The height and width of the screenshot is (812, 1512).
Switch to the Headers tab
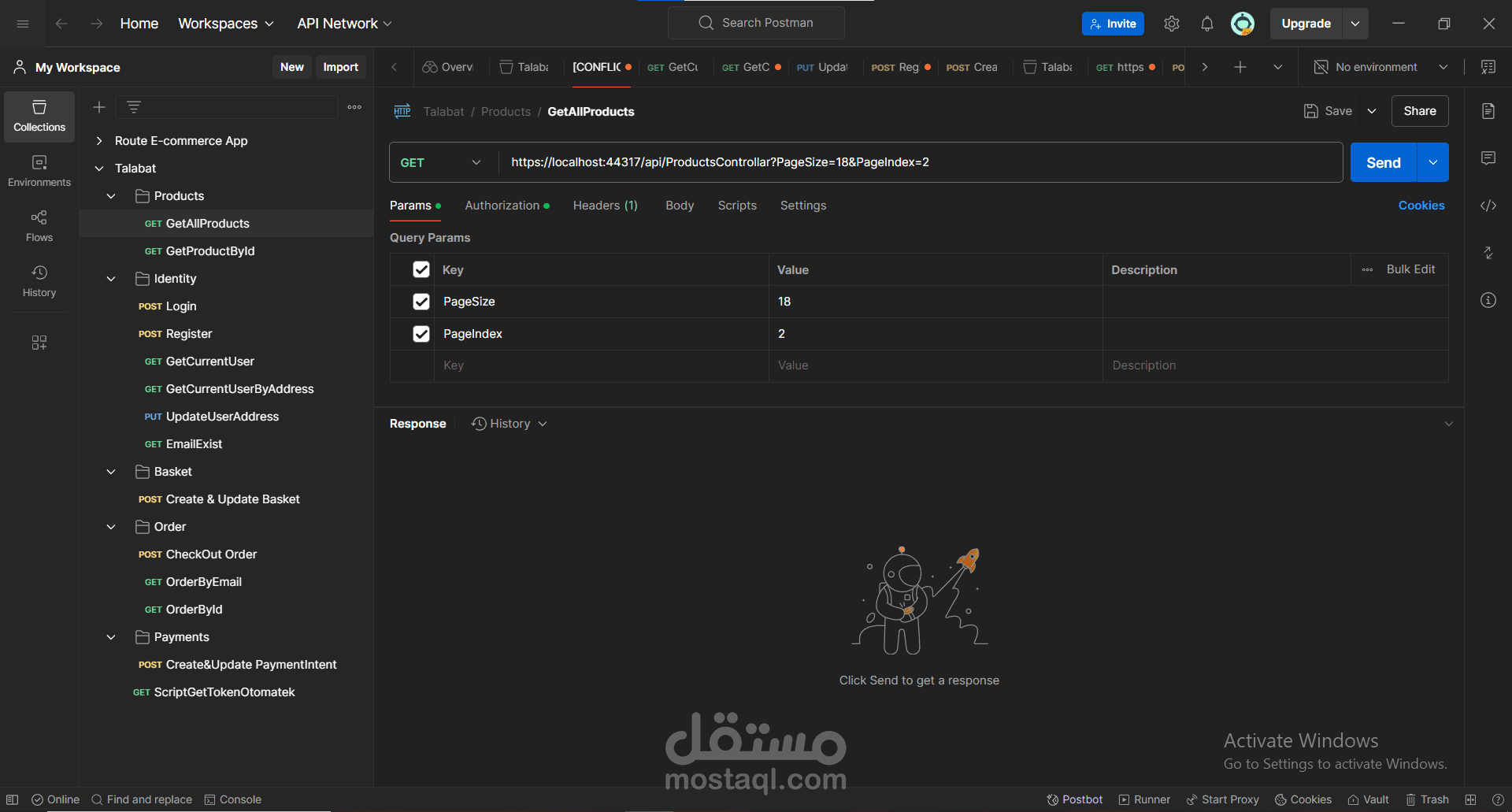pos(605,206)
